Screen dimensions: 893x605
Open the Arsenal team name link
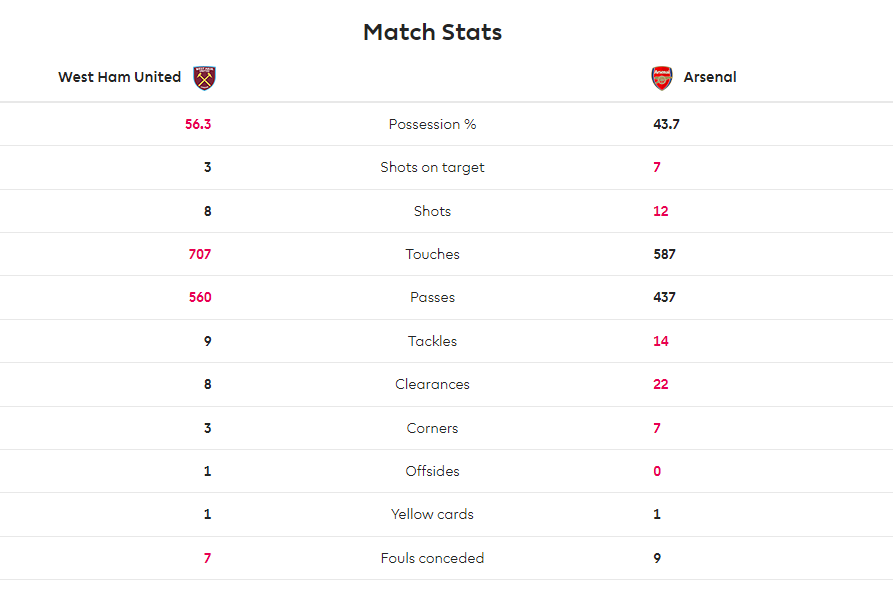coord(710,77)
